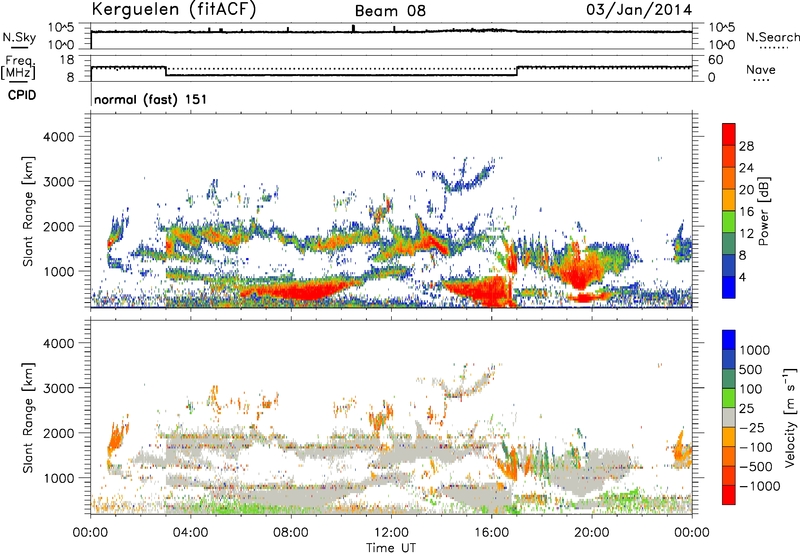Click 'Slant Range [km]' label of velocity panel
Viewport: 800px width, 554px height.
tap(28, 418)
